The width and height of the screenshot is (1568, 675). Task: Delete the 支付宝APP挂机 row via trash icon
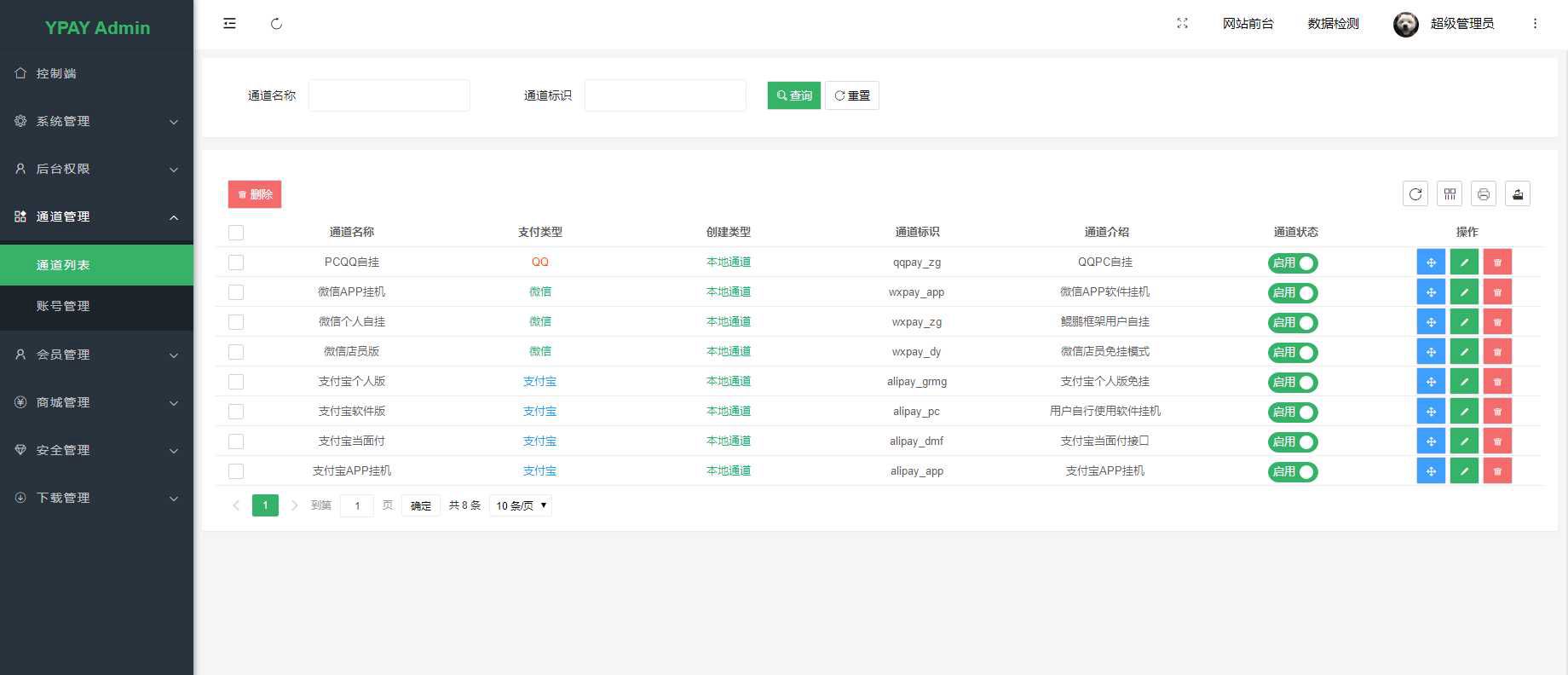(1497, 471)
